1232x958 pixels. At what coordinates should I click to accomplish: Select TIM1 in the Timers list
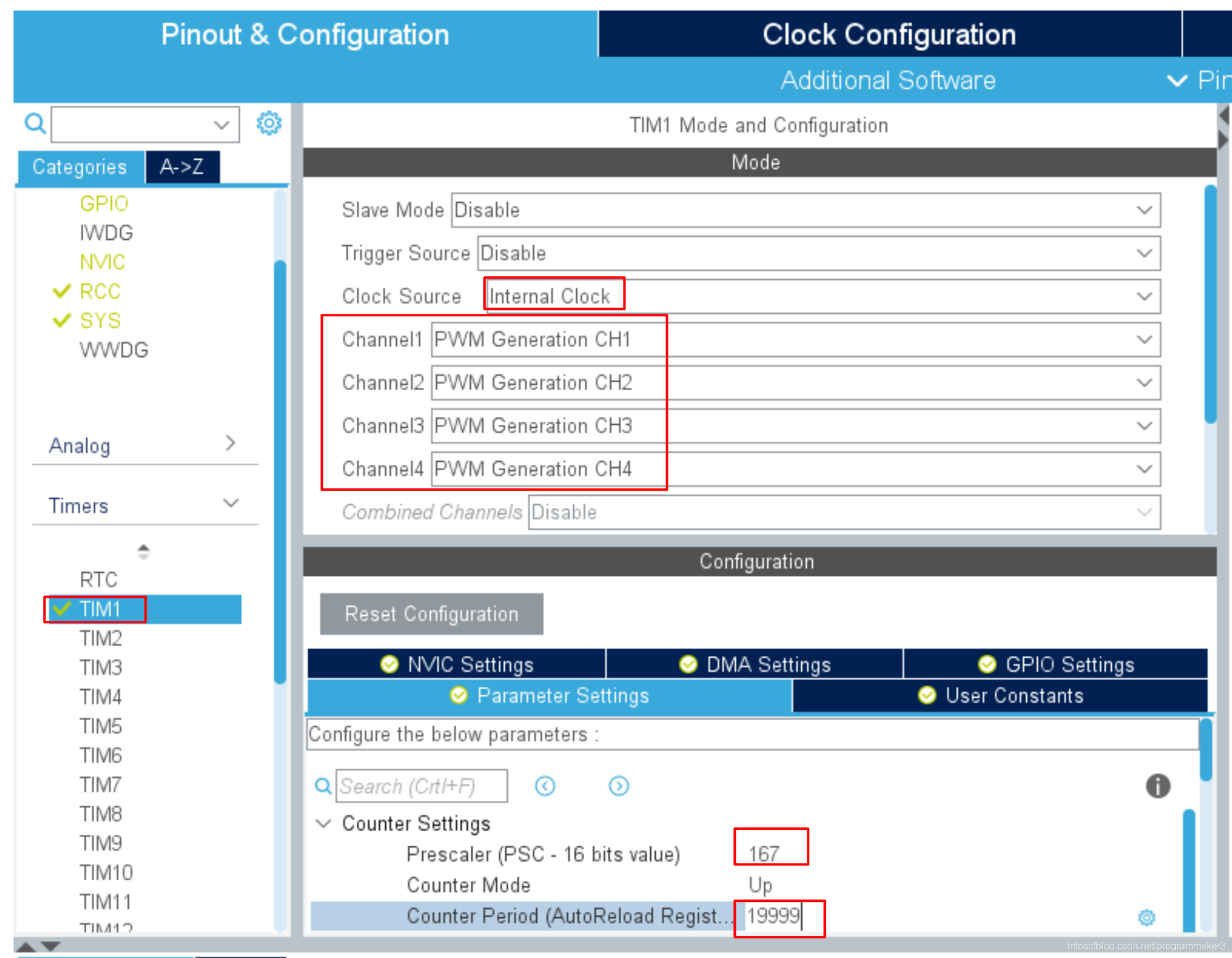click(100, 609)
